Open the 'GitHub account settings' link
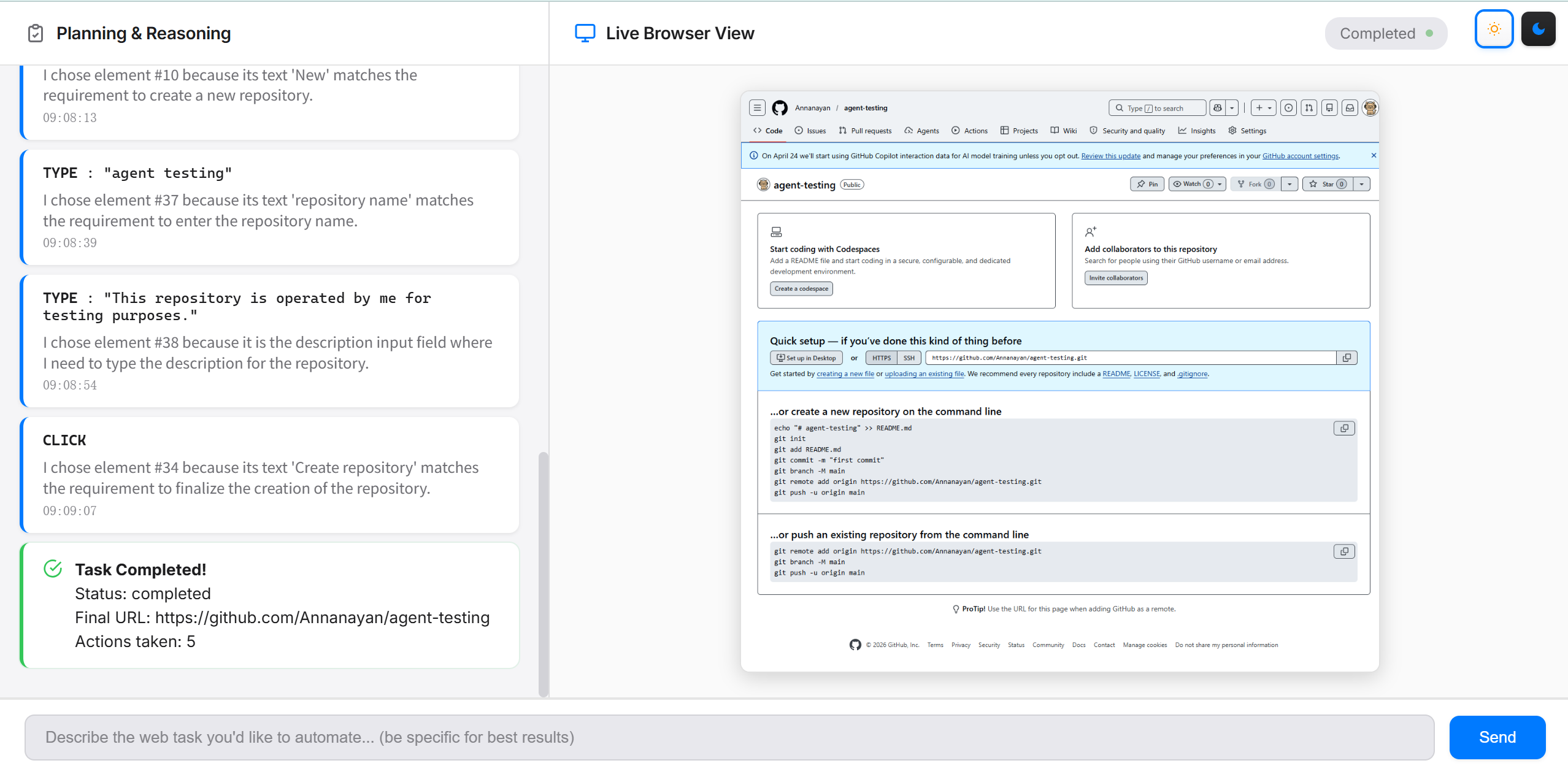The image size is (1568, 774). pyautogui.click(x=1300, y=156)
